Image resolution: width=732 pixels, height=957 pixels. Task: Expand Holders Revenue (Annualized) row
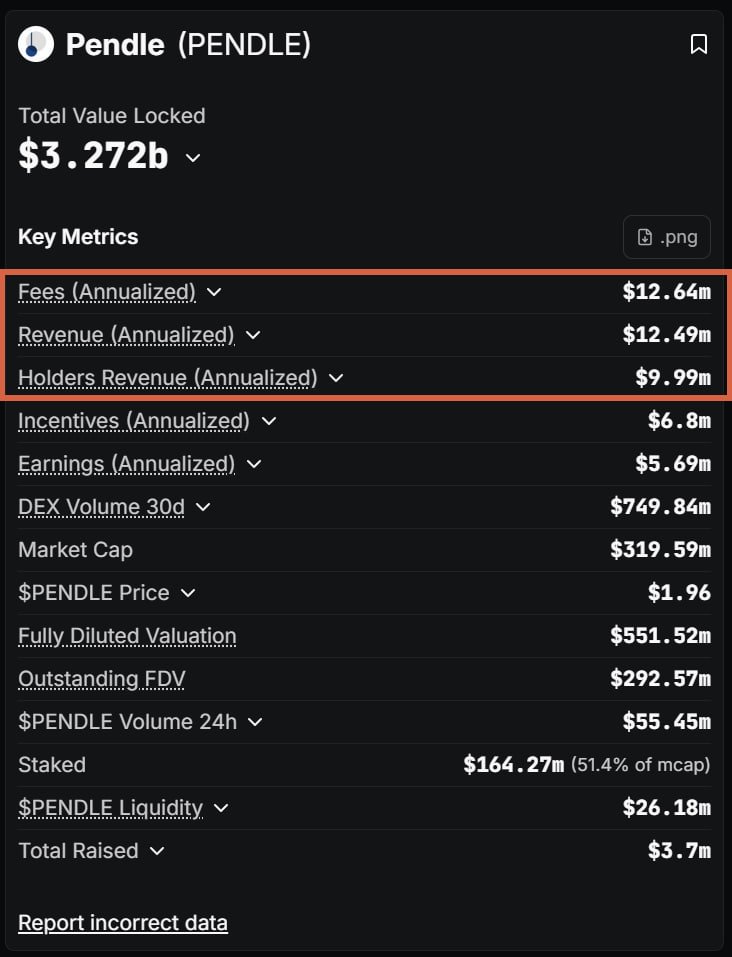click(x=336, y=378)
